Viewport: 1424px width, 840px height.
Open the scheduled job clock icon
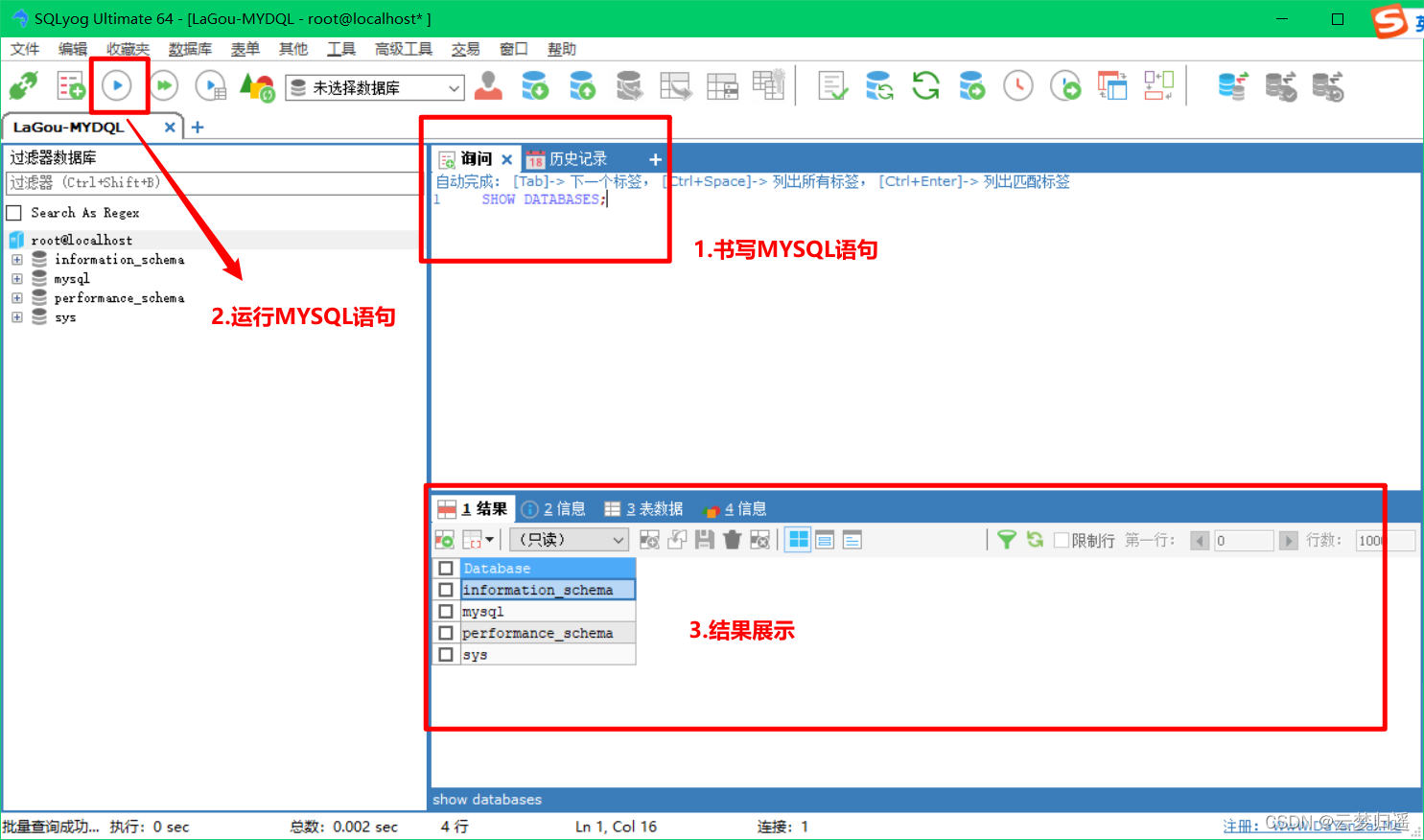[1018, 86]
